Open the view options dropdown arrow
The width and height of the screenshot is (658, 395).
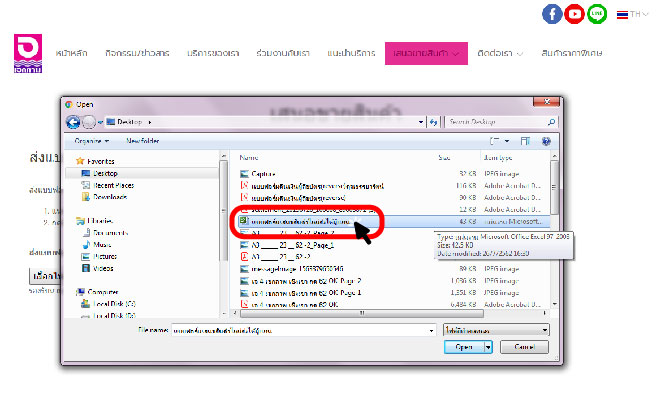[x=507, y=141]
